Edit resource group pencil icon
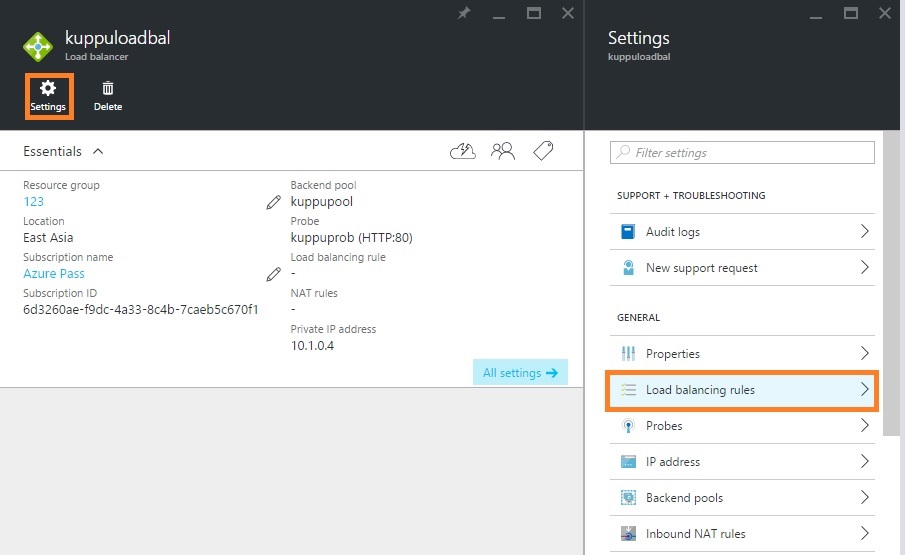Viewport: 905px width, 555px height. tap(273, 202)
